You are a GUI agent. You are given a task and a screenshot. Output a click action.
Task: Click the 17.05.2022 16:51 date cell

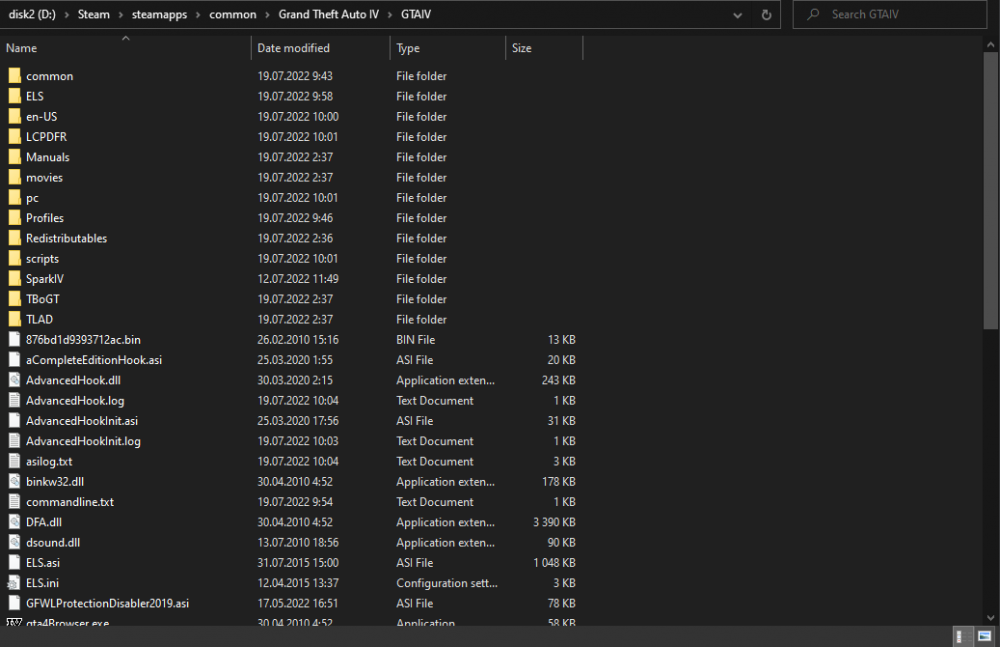coord(298,604)
